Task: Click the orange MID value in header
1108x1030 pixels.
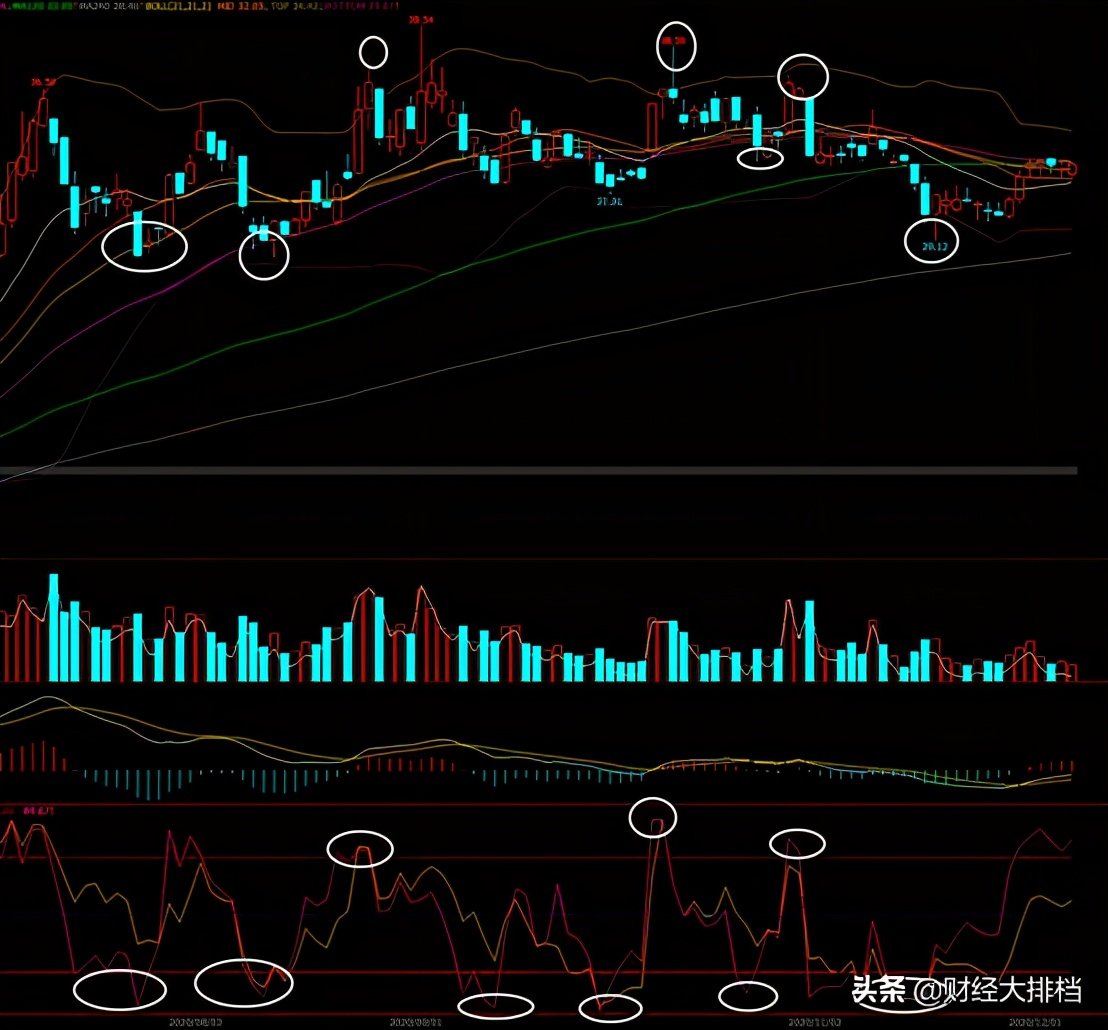Action: (x=241, y=6)
